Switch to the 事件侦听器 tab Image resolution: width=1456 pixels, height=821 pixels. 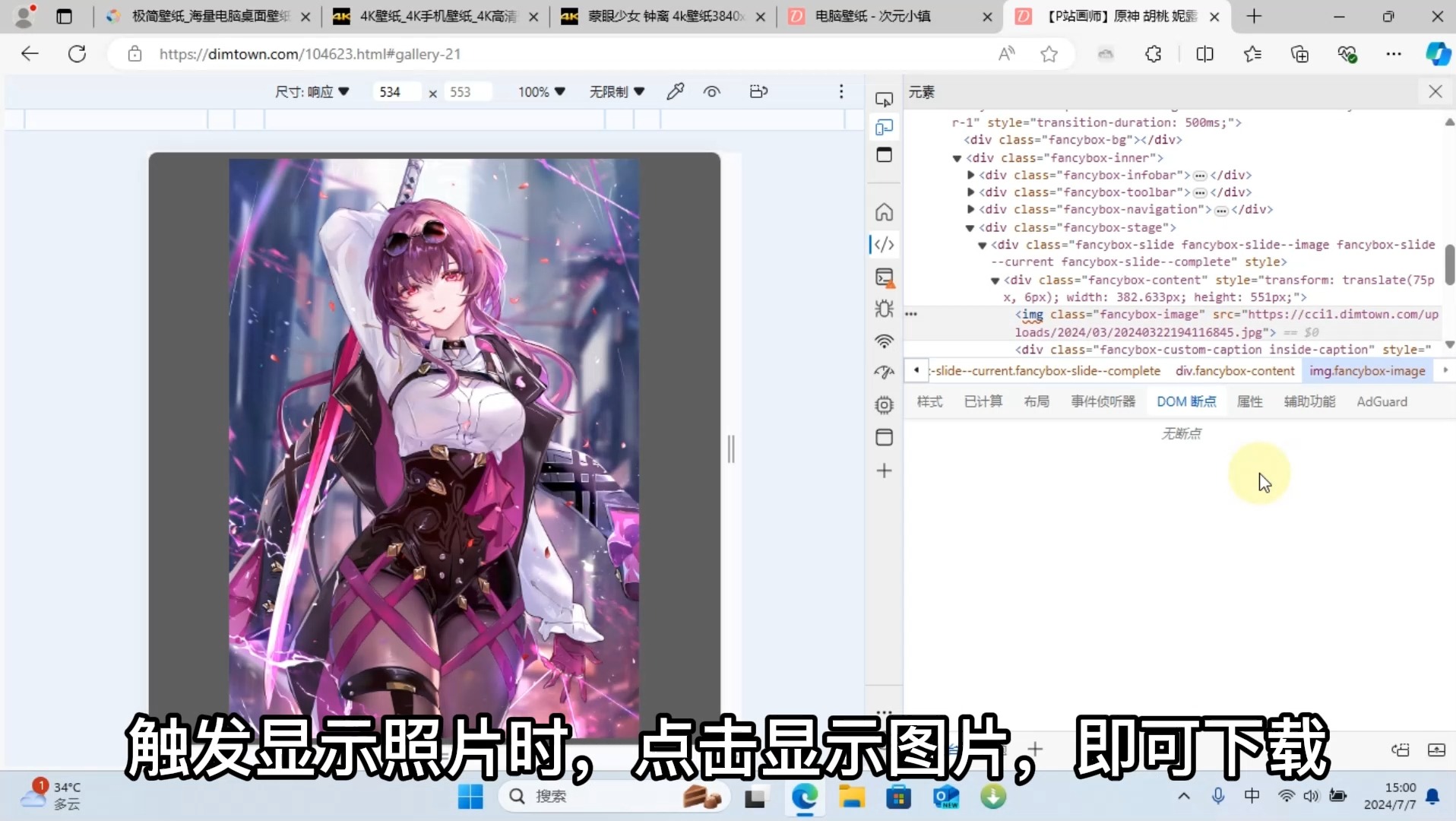coord(1103,401)
